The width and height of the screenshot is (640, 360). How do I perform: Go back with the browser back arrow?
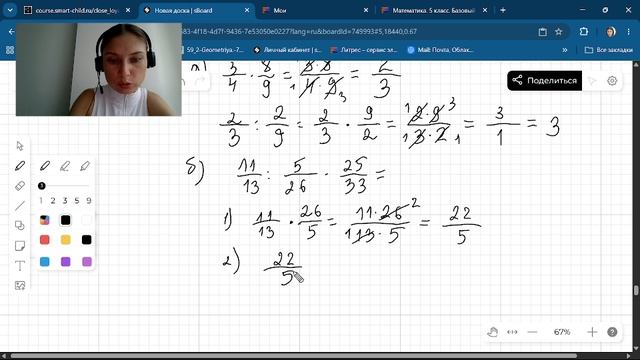(x=11, y=31)
